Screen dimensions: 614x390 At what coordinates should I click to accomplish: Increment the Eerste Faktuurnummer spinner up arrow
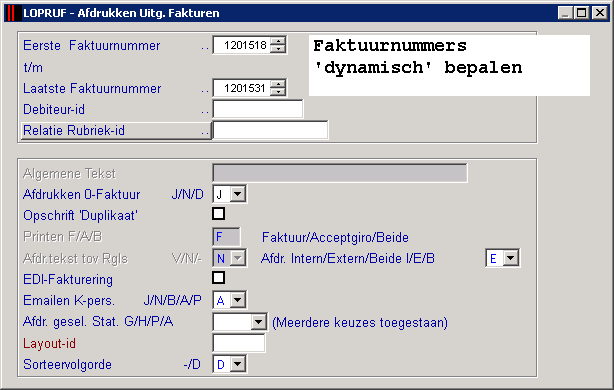pyautogui.click(x=278, y=41)
